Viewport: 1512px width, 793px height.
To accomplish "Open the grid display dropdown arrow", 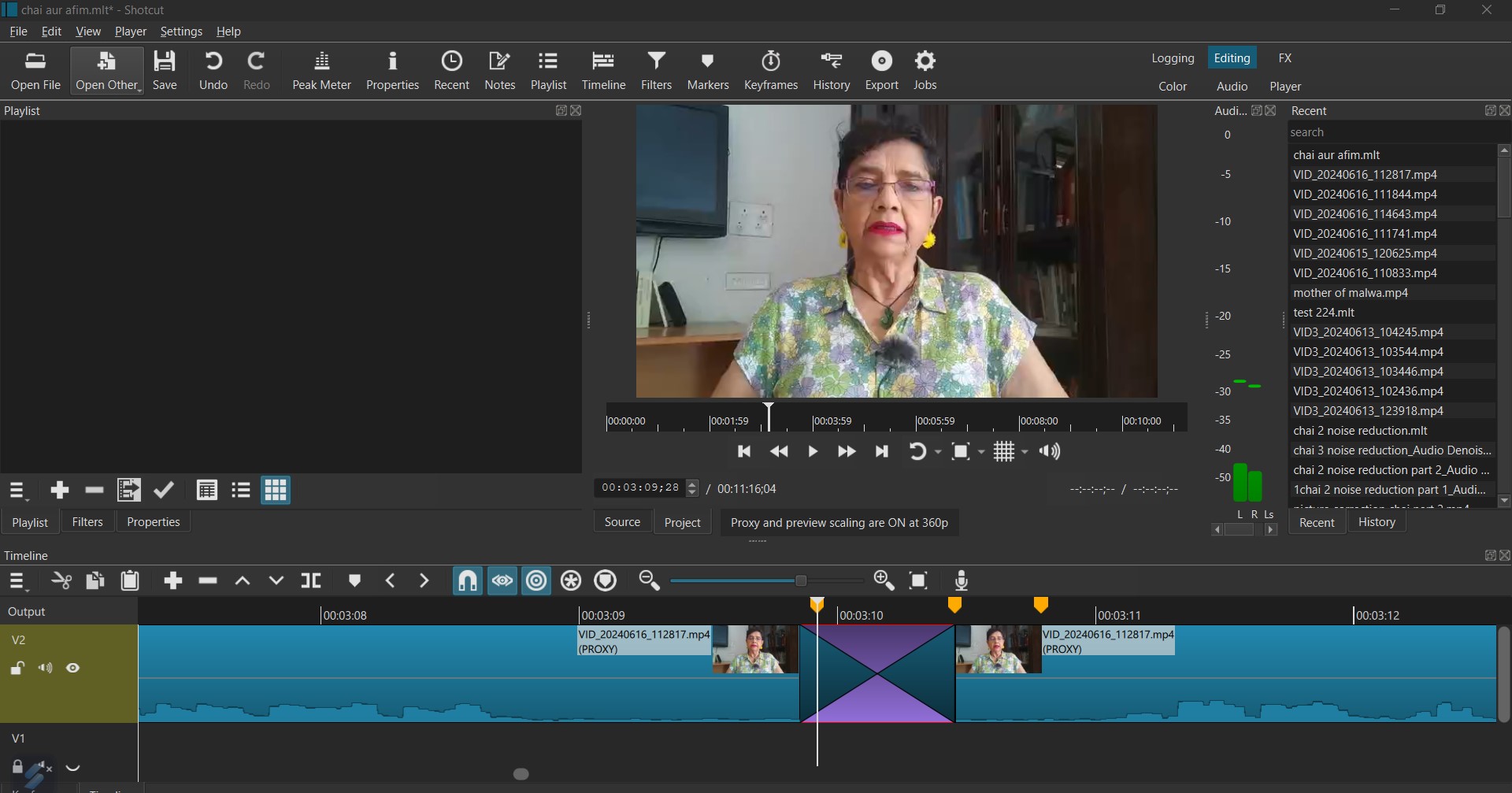I will click(1025, 452).
